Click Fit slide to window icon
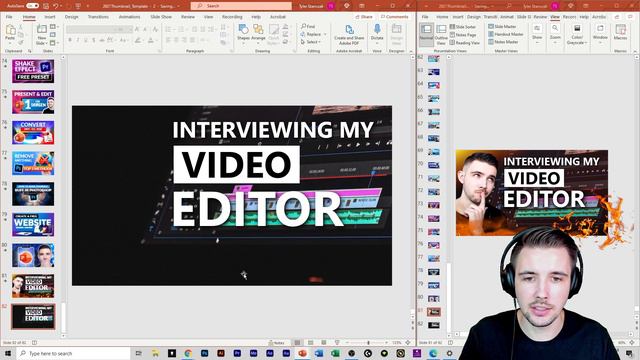 coord(408,343)
